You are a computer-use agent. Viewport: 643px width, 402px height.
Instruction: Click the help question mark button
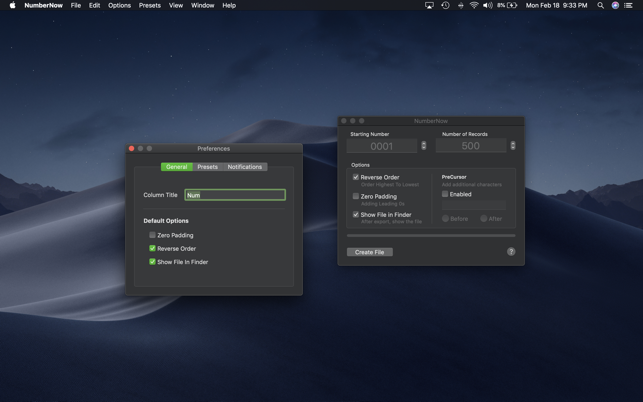coord(511,251)
